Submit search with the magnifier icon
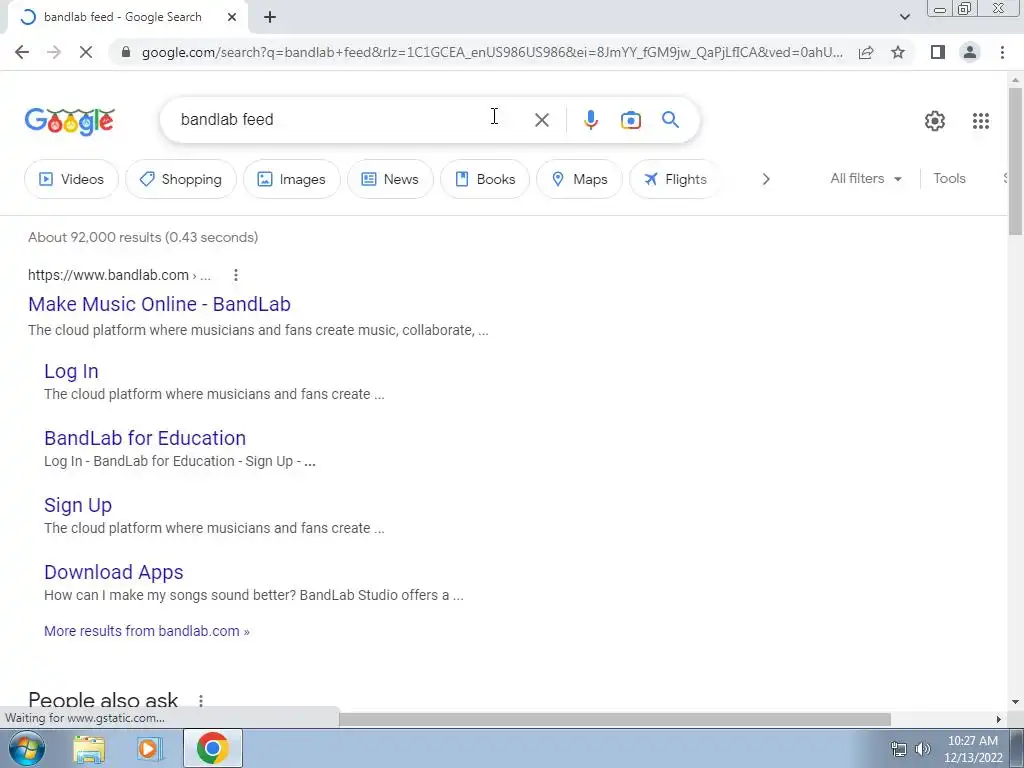 click(x=670, y=120)
